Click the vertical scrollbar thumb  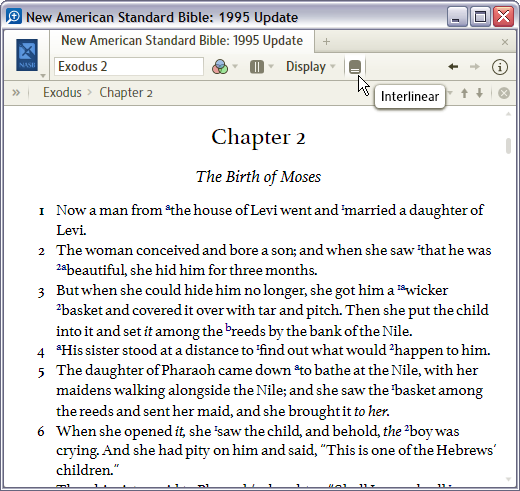tap(508, 146)
